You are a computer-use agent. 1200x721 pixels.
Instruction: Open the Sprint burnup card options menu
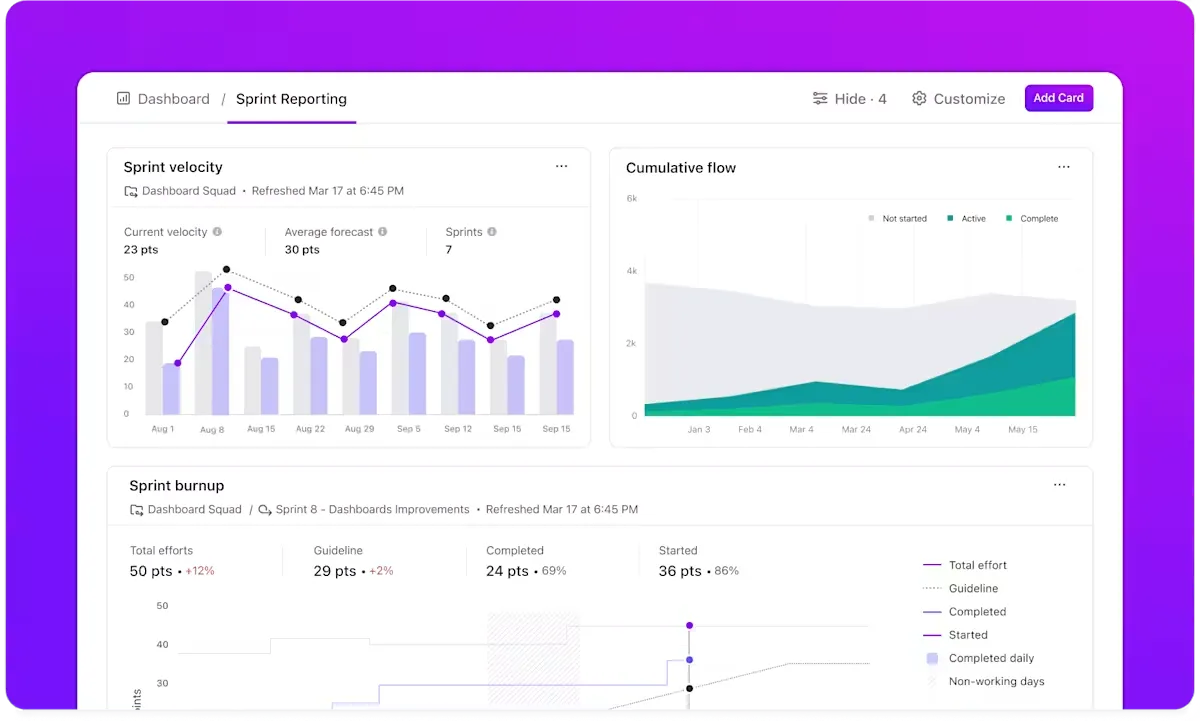(1060, 485)
